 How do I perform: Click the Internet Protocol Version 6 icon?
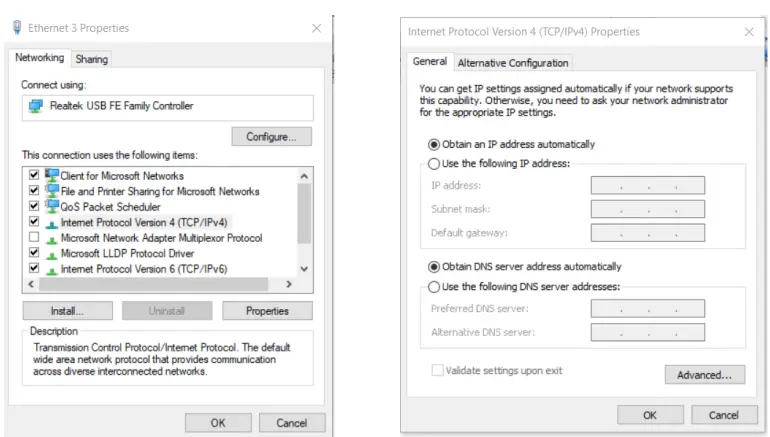[x=52, y=269]
